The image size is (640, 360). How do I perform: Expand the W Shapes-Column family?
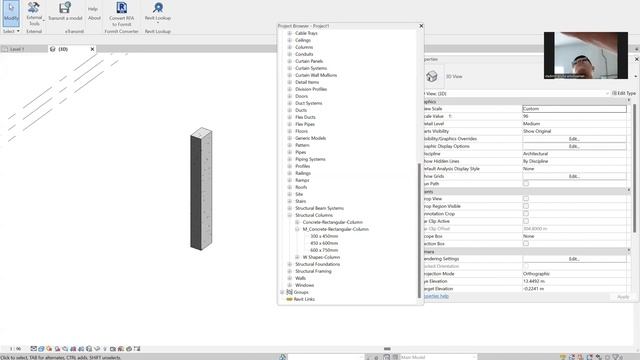[297, 257]
